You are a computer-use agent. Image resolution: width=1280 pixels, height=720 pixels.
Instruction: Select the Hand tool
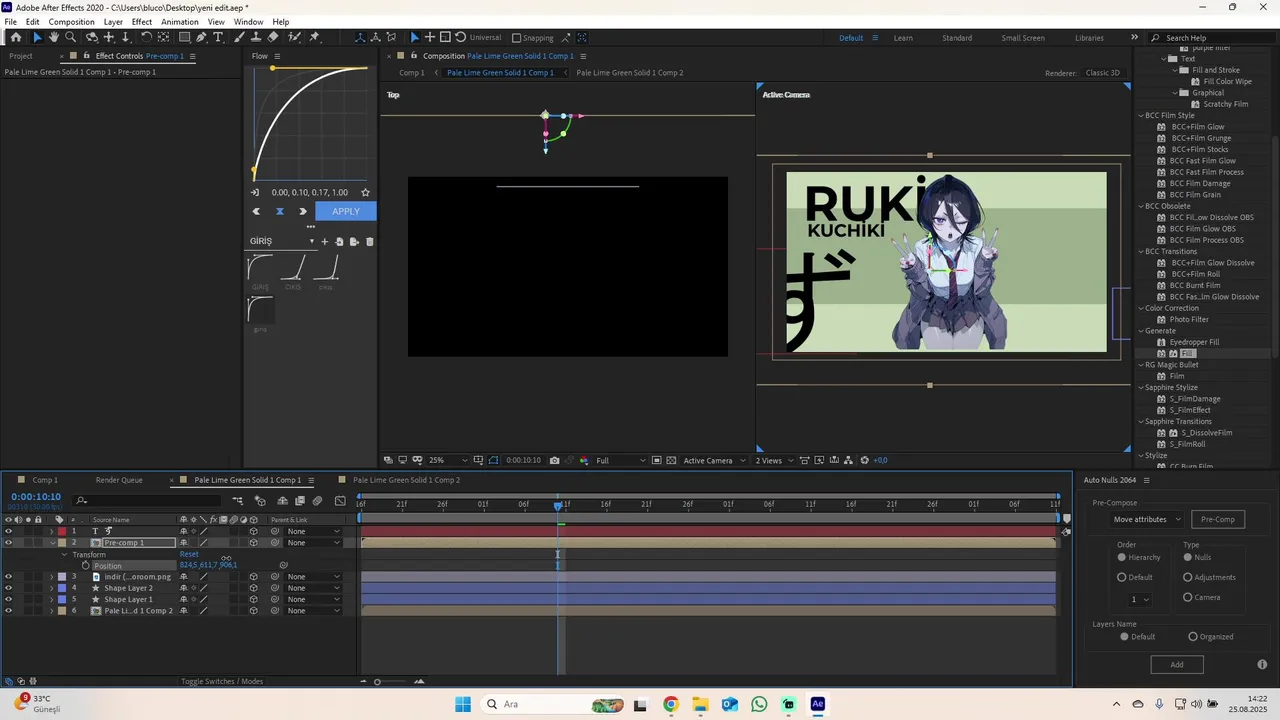[53, 37]
